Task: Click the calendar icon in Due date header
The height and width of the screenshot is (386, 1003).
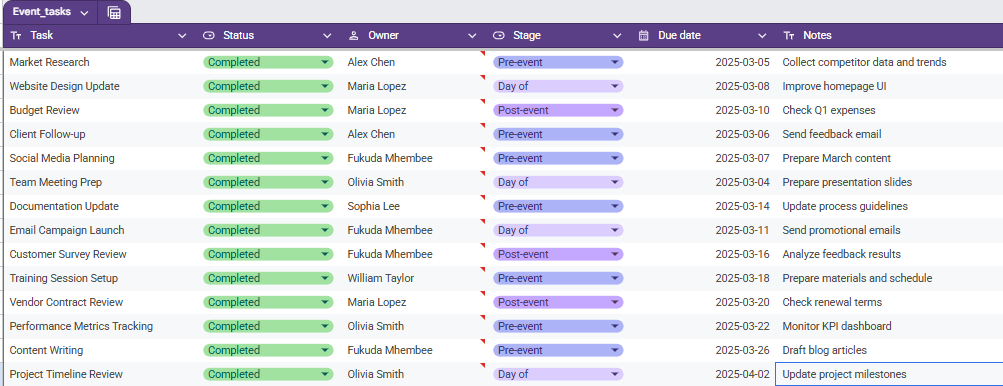Action: coord(644,36)
